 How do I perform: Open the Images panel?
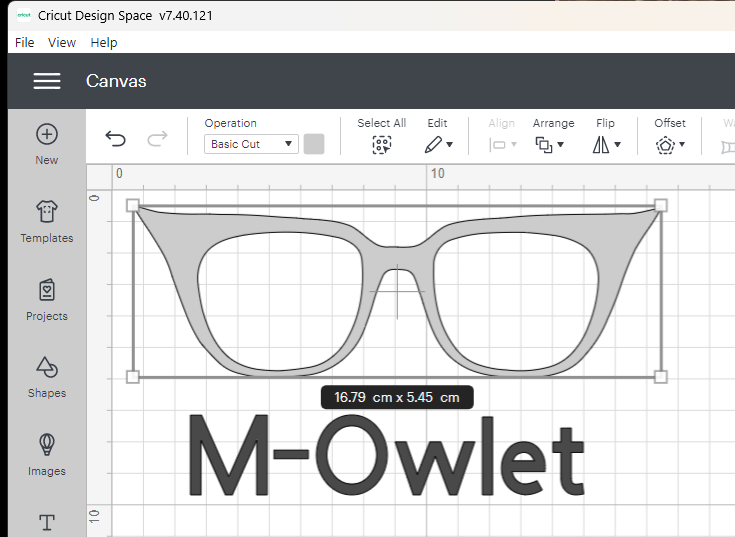tap(47, 446)
